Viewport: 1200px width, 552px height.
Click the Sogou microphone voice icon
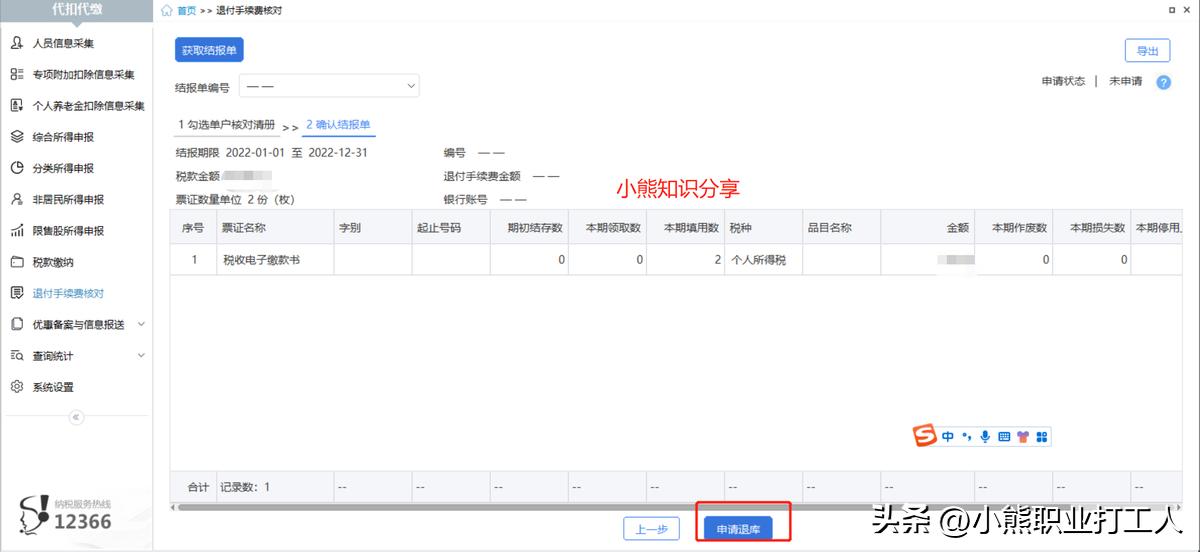pyautogui.click(x=985, y=437)
